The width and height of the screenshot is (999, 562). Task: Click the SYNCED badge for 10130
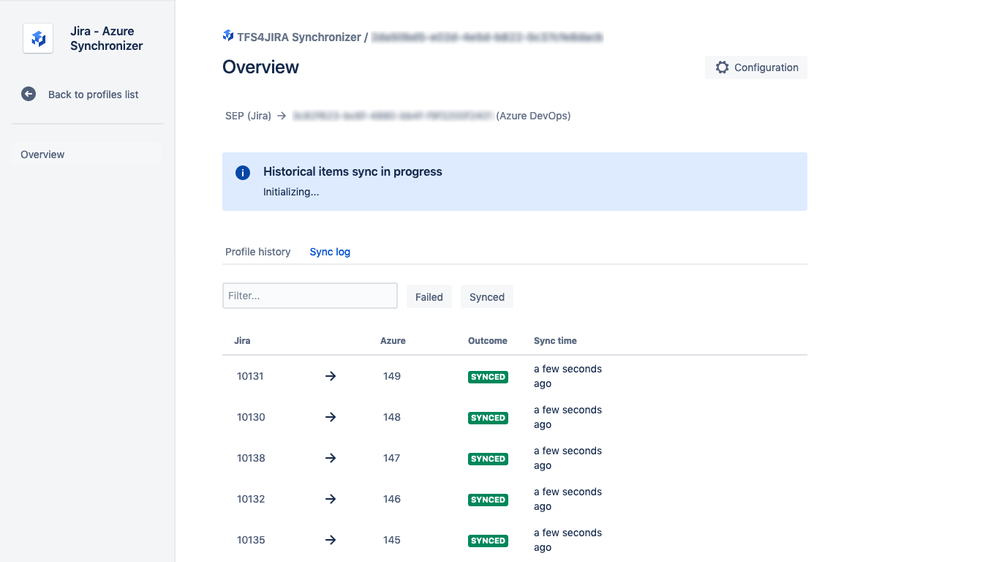click(488, 418)
